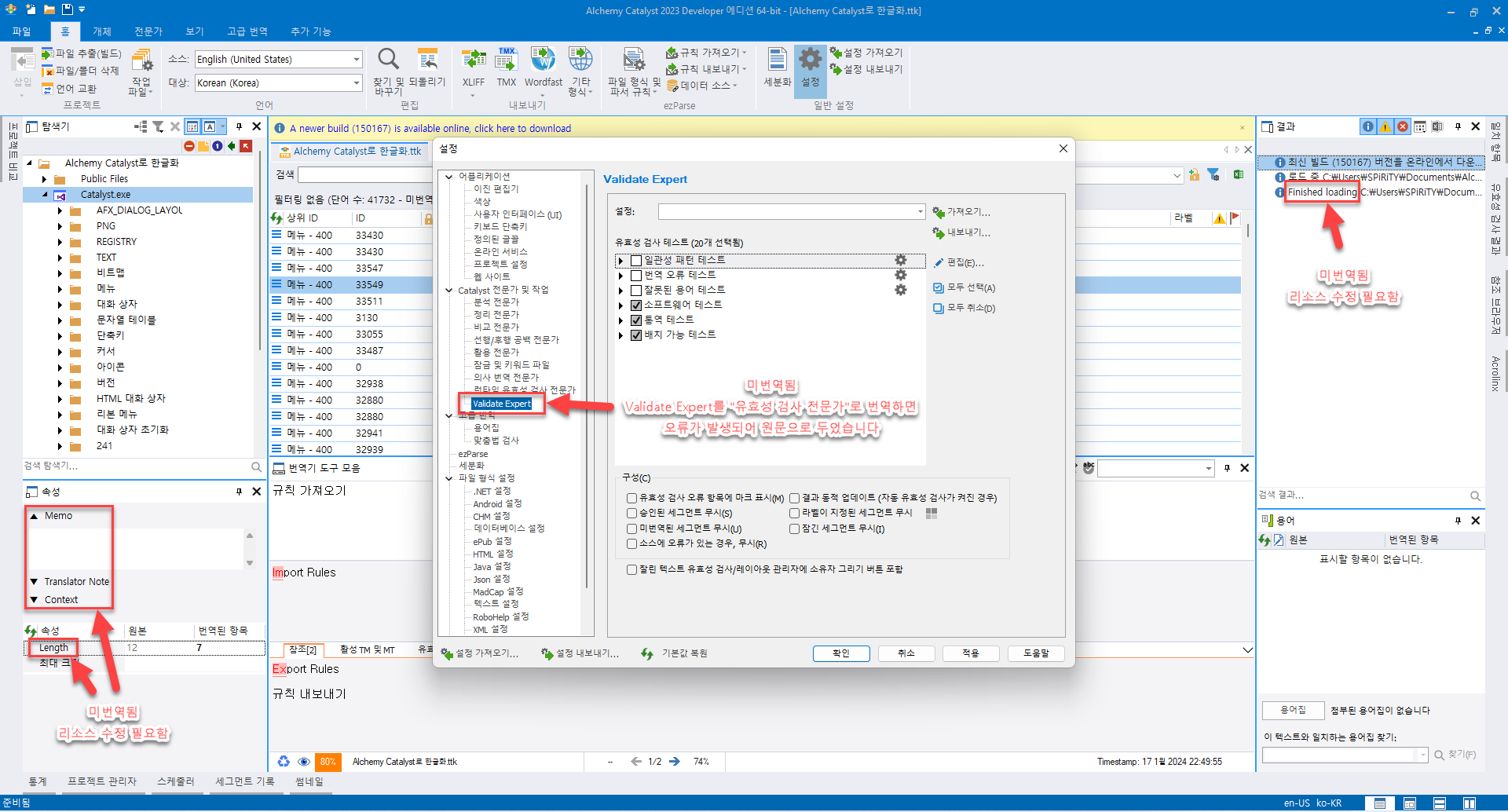Screen dimensions: 1508x812
Task: Switch to the Advanced Translation ribbon tab
Action: (247, 31)
